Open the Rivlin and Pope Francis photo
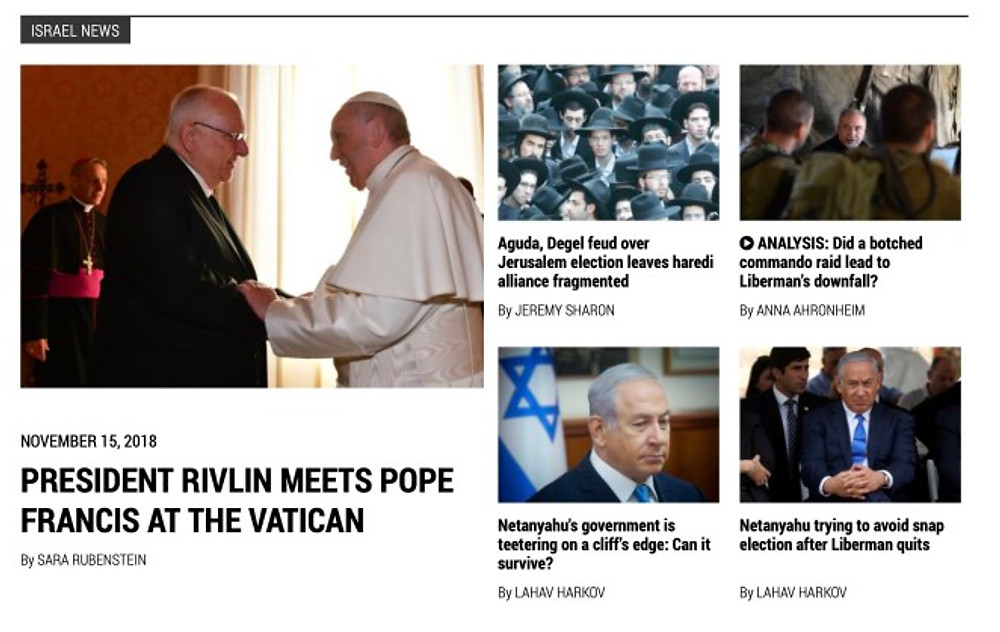The width and height of the screenshot is (1000, 632). 252,226
